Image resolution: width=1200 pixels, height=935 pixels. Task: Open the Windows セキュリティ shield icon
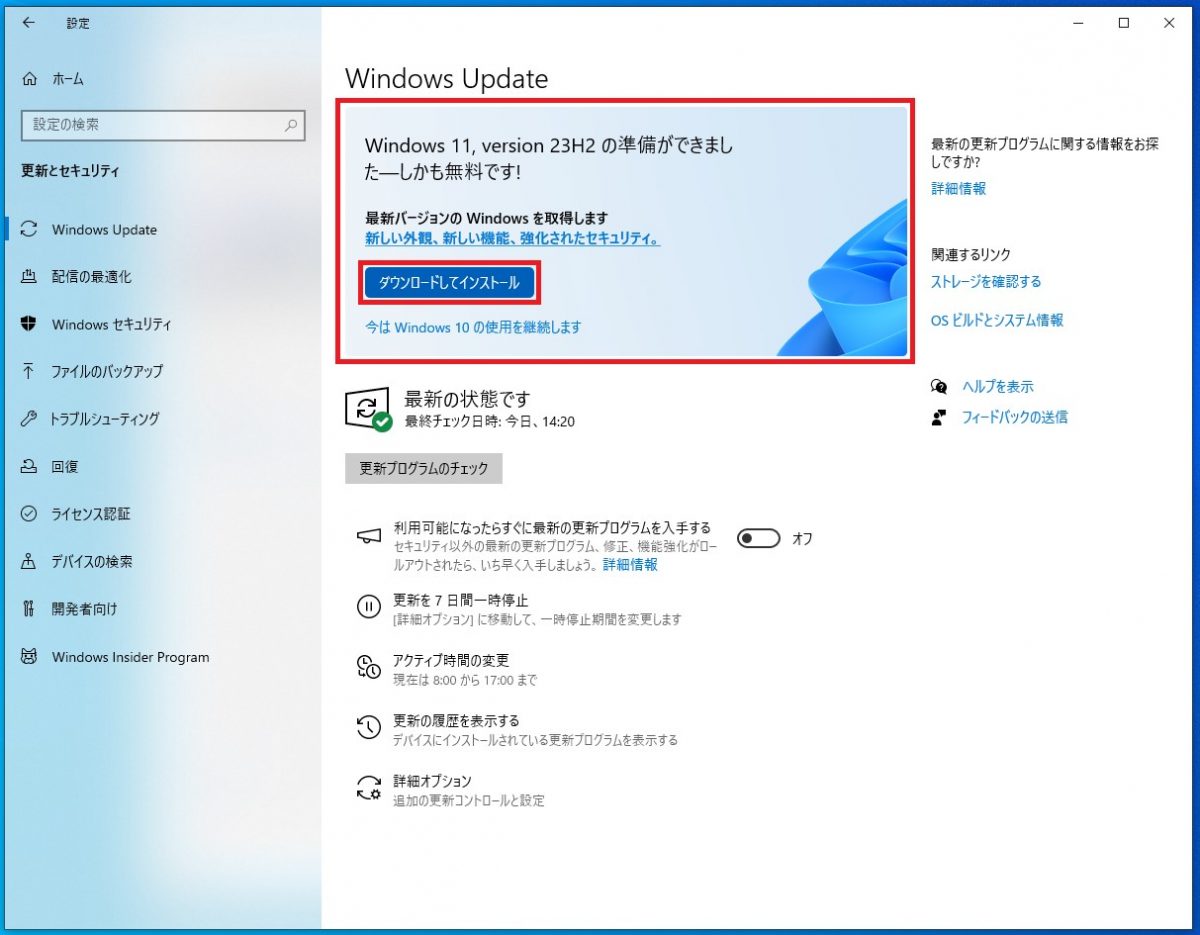[x=29, y=324]
